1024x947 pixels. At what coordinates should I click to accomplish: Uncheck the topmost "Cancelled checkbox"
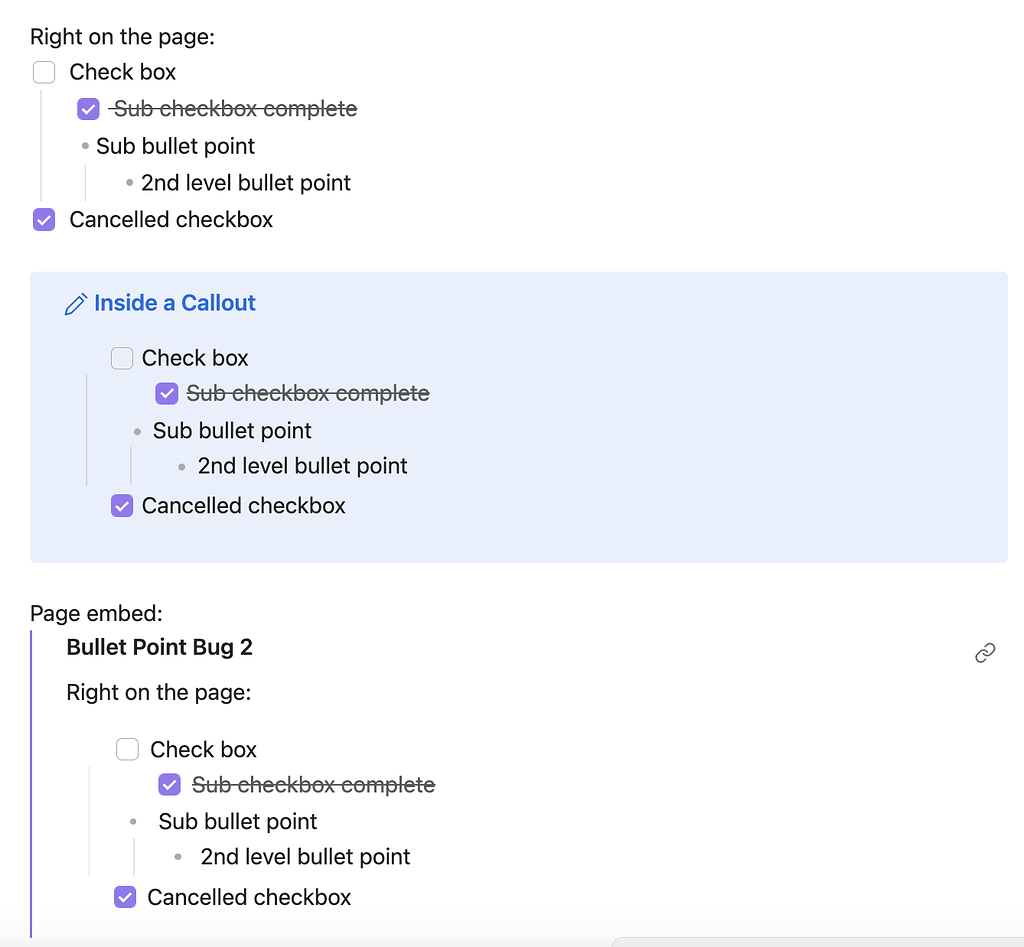[44, 219]
